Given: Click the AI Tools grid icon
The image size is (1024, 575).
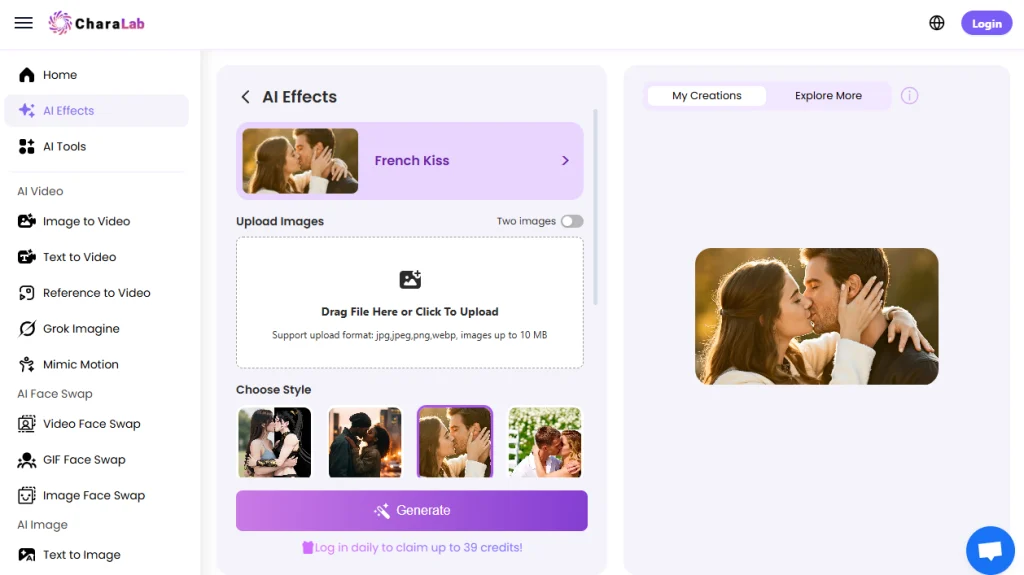Looking at the screenshot, I should click(x=27, y=146).
